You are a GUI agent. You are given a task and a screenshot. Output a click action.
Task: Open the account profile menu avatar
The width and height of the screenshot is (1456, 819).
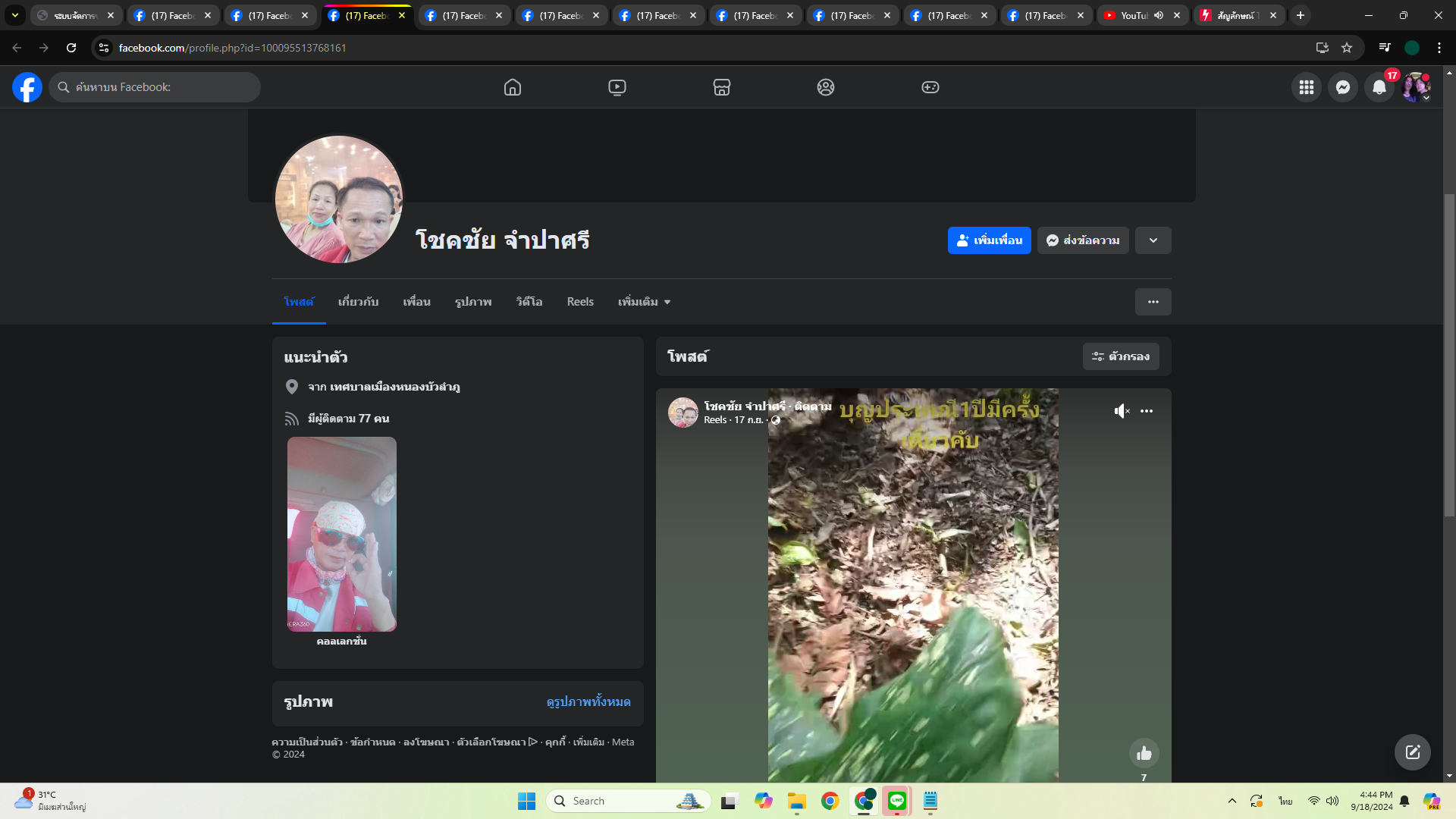coord(1415,87)
